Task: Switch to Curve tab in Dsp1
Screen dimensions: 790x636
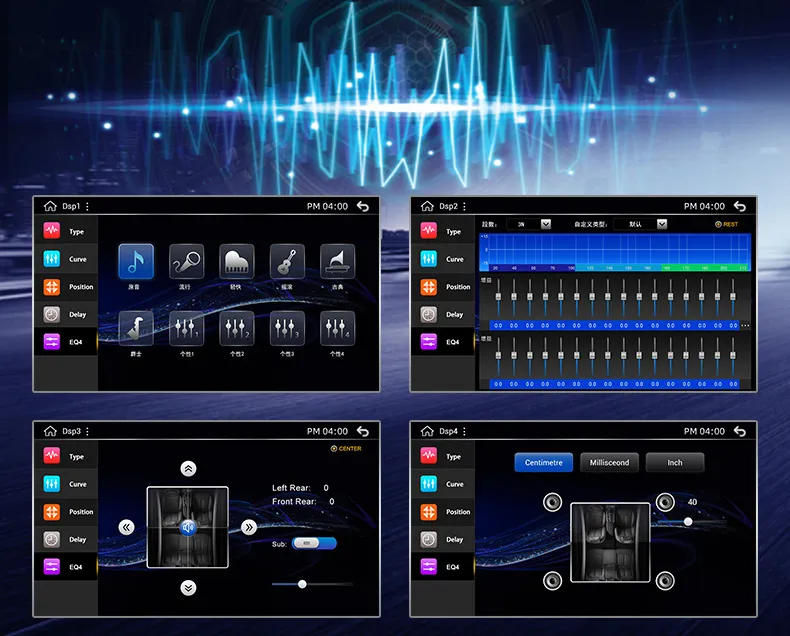Action: coord(65,259)
